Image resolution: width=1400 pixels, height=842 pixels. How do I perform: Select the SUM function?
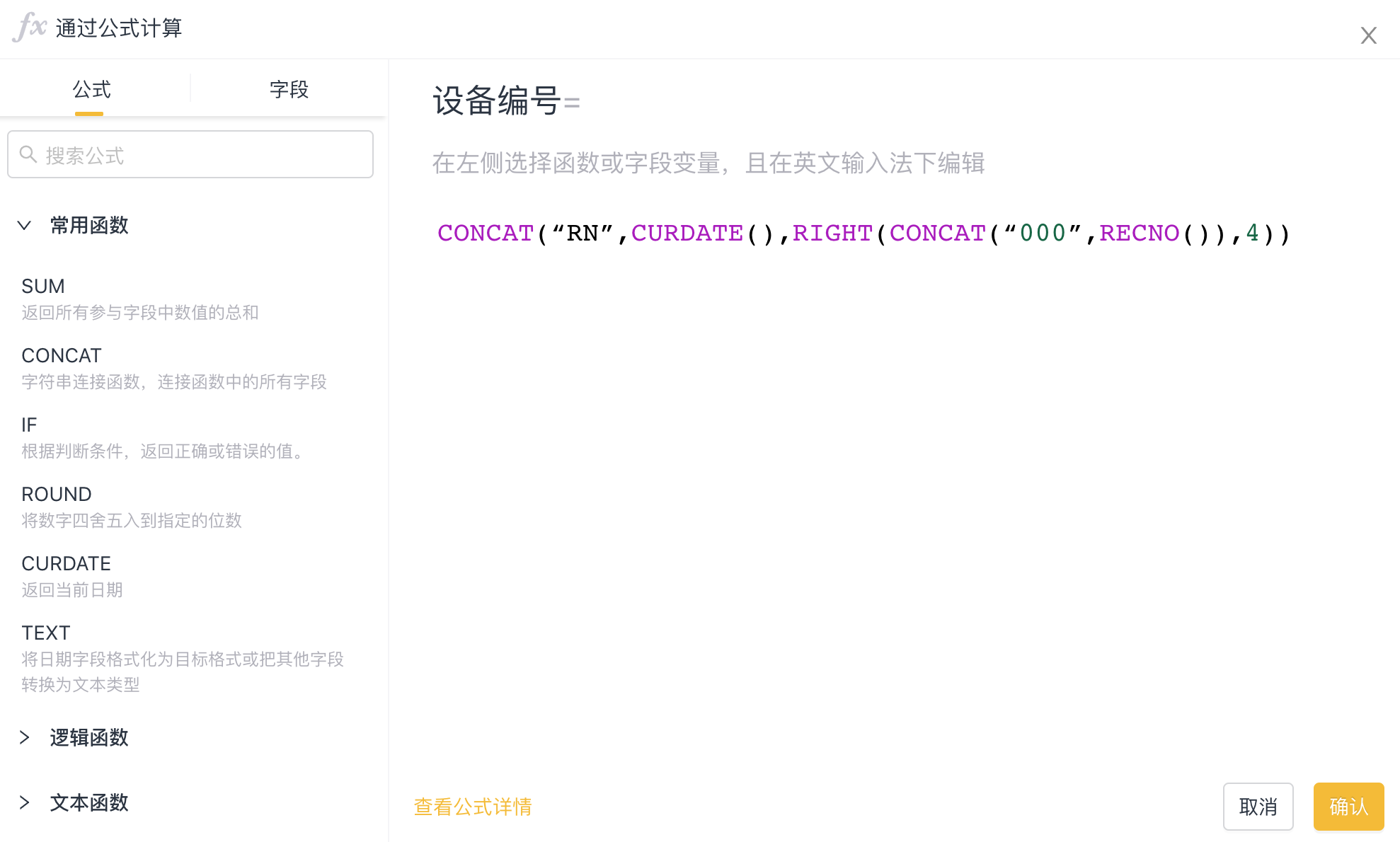(x=43, y=287)
